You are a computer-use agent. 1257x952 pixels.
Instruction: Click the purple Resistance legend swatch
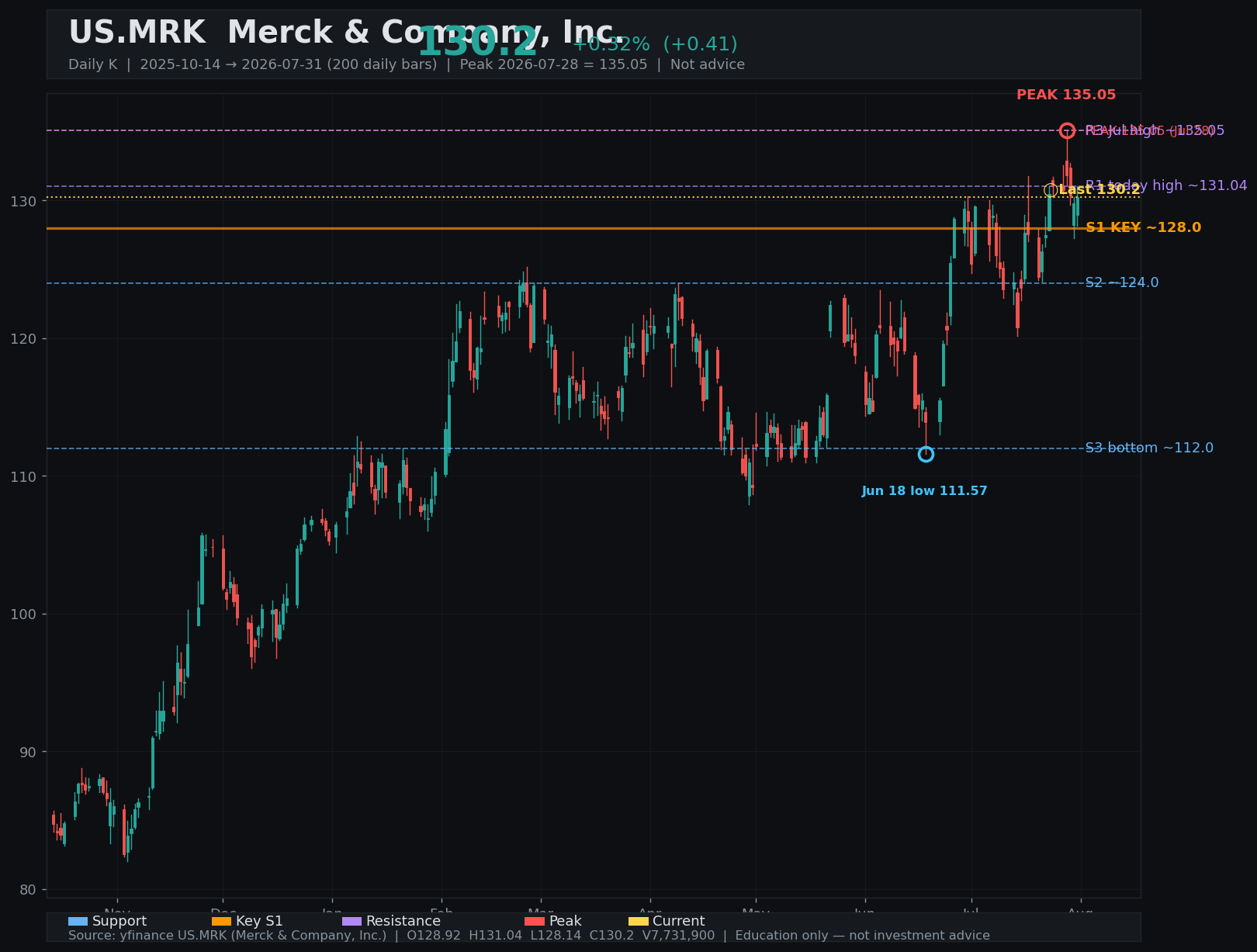coord(351,922)
